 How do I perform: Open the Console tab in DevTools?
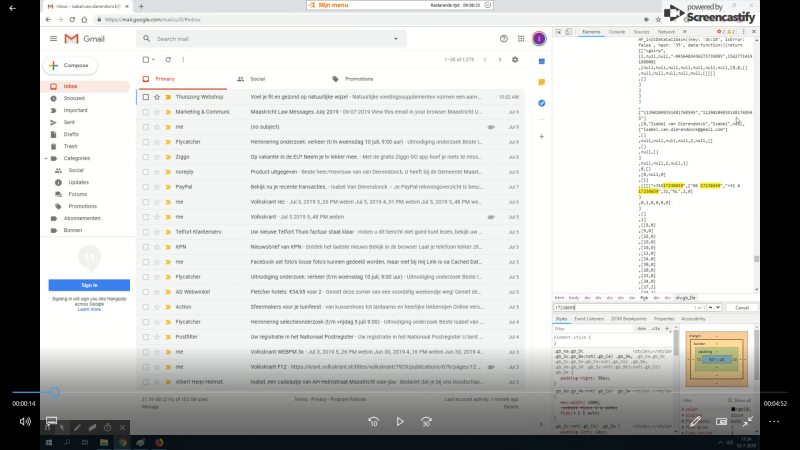[x=617, y=32]
